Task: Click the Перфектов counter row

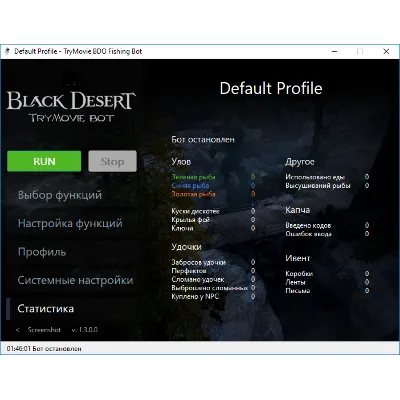Action: (213, 271)
